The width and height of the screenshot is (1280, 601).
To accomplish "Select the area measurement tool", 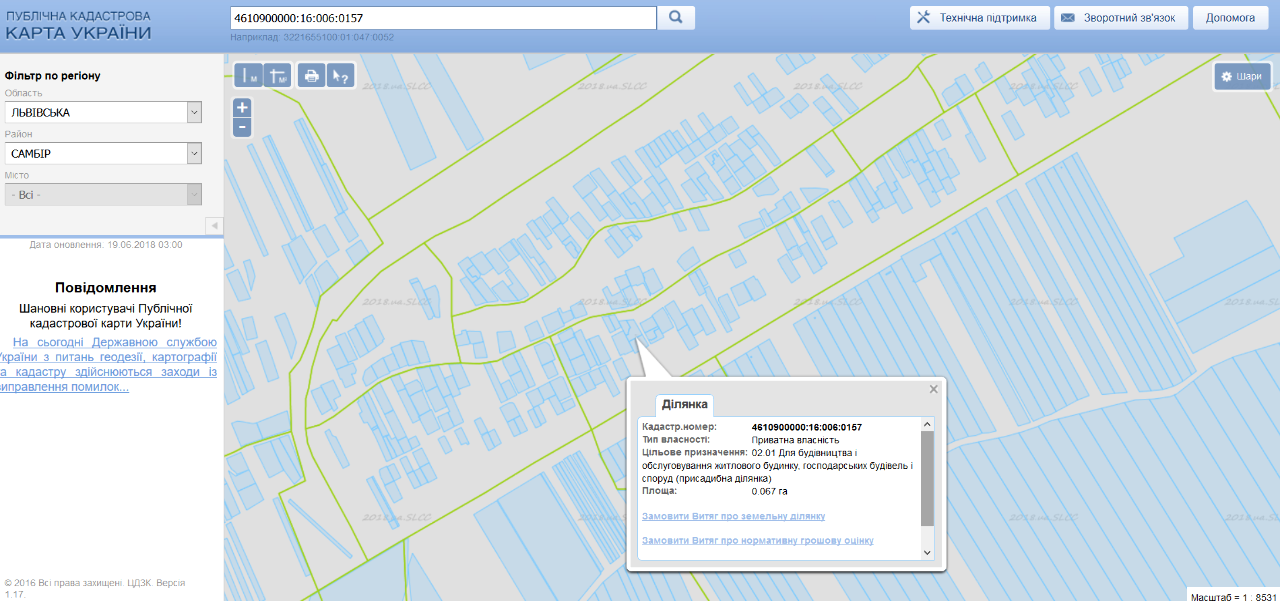I will point(278,76).
